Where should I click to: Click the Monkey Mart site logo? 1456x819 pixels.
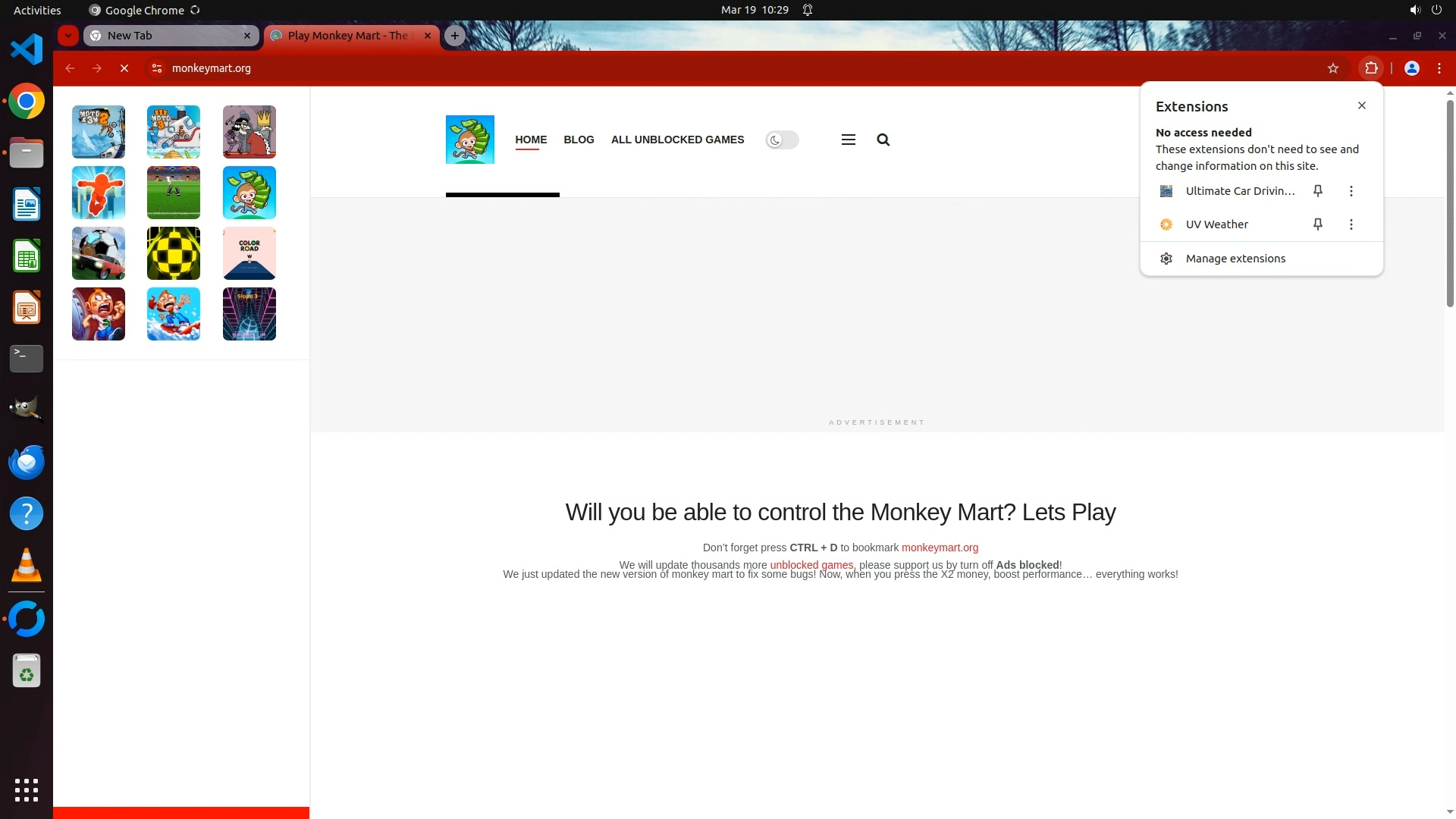click(470, 140)
